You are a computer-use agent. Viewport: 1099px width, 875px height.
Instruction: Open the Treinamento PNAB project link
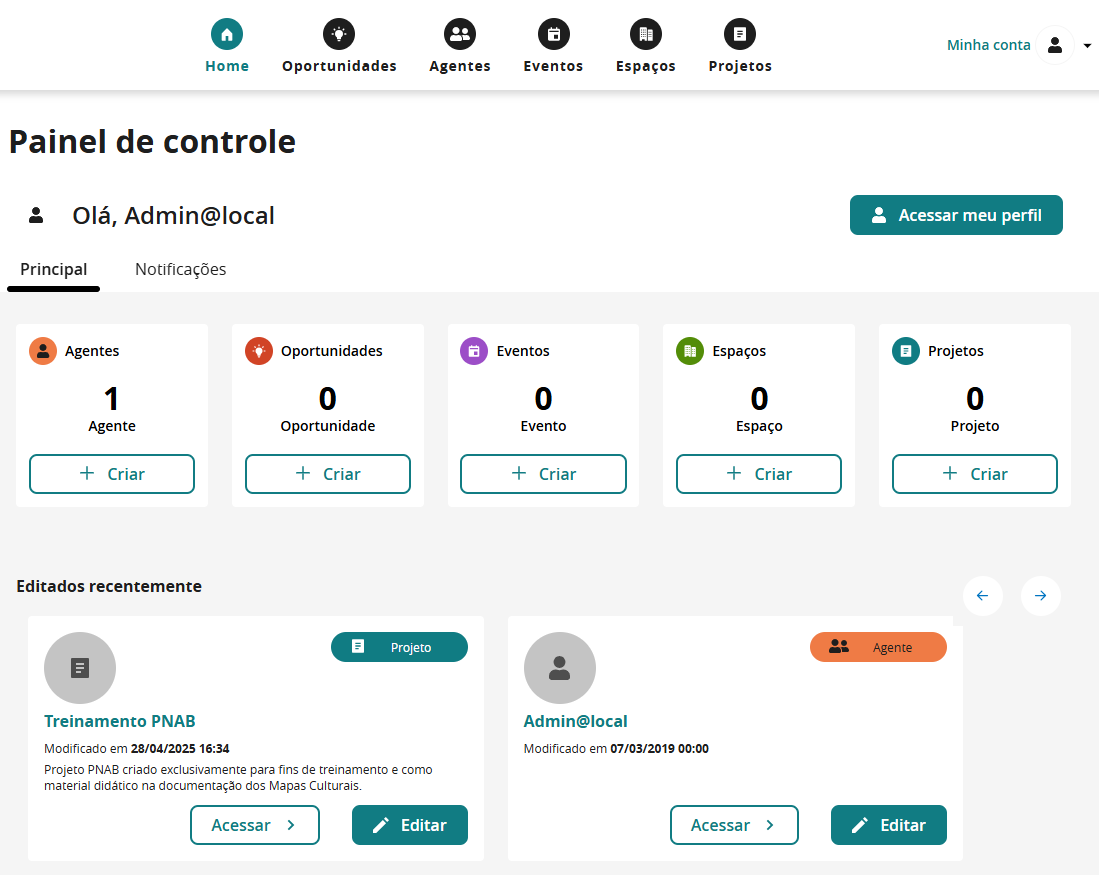pos(119,720)
